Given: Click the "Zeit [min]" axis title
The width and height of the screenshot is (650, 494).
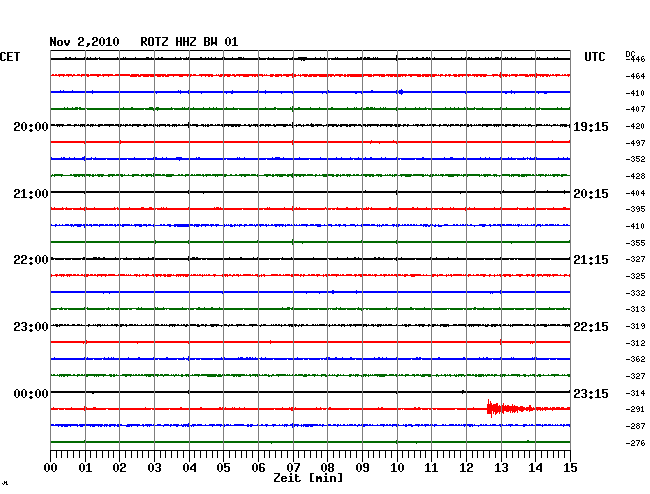Looking at the screenshot, I should (x=308, y=478).
